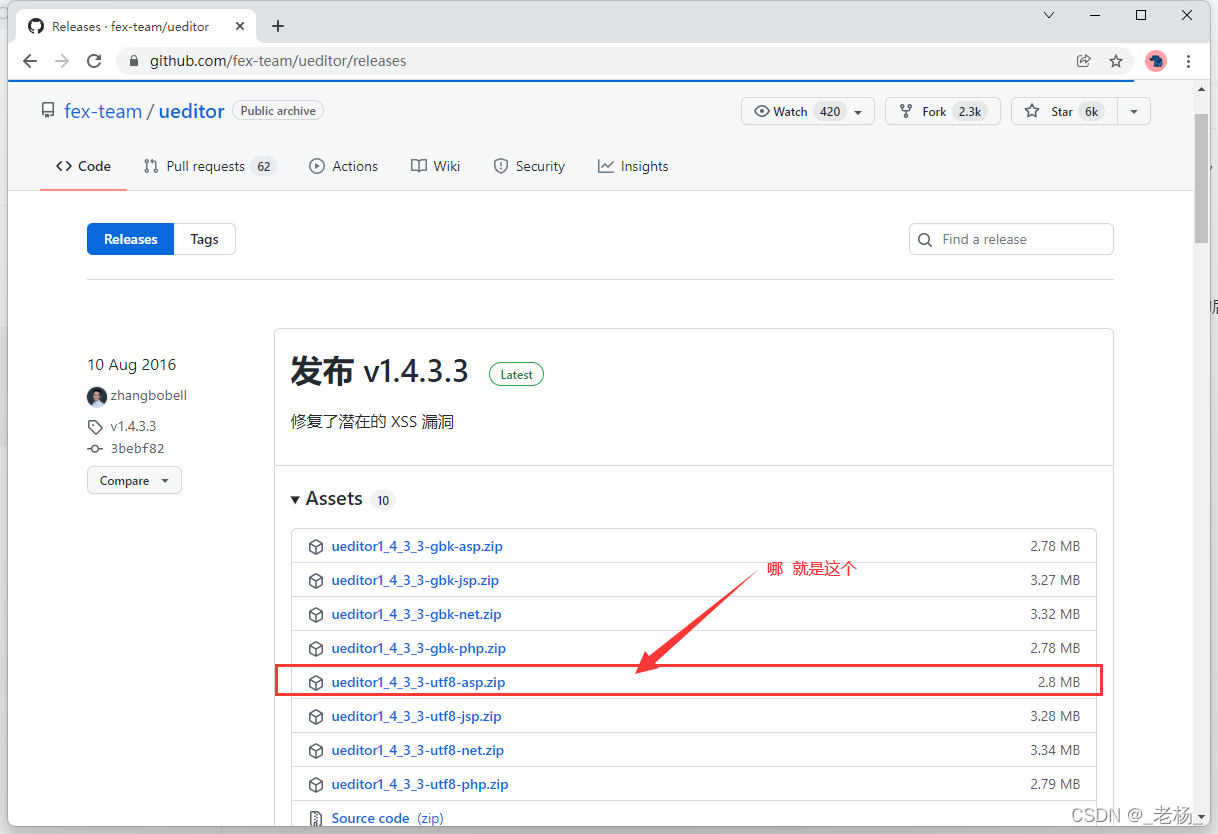The width and height of the screenshot is (1218, 834).
Task: Click the page vertical scrollbar thumb
Action: (1202, 178)
